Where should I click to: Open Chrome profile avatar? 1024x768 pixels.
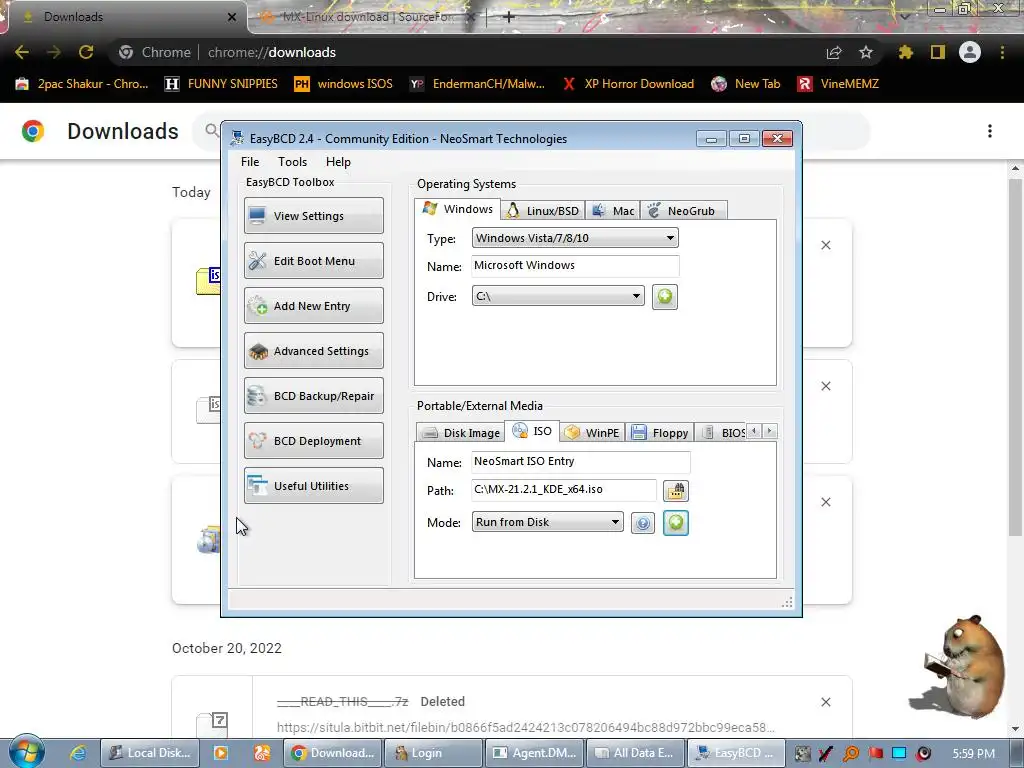[x=970, y=52]
